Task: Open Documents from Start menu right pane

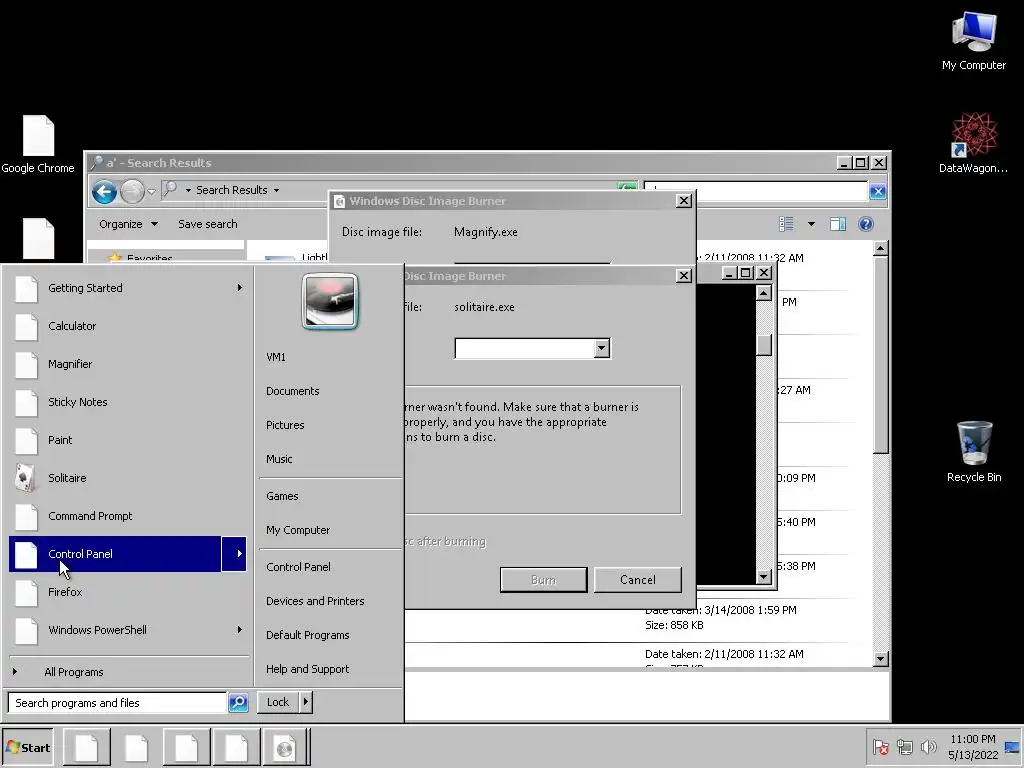Action: click(293, 391)
